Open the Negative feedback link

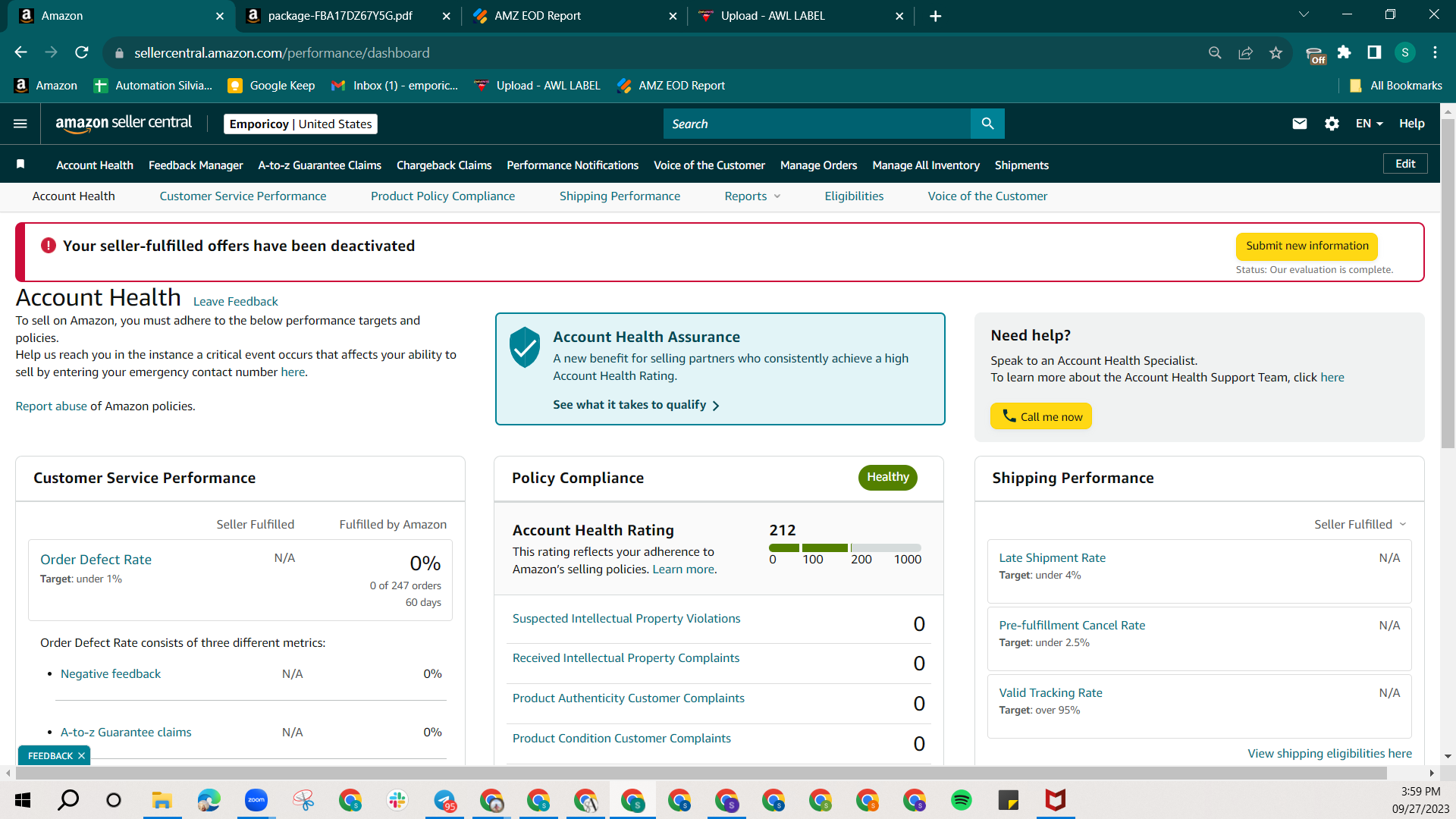click(x=111, y=674)
